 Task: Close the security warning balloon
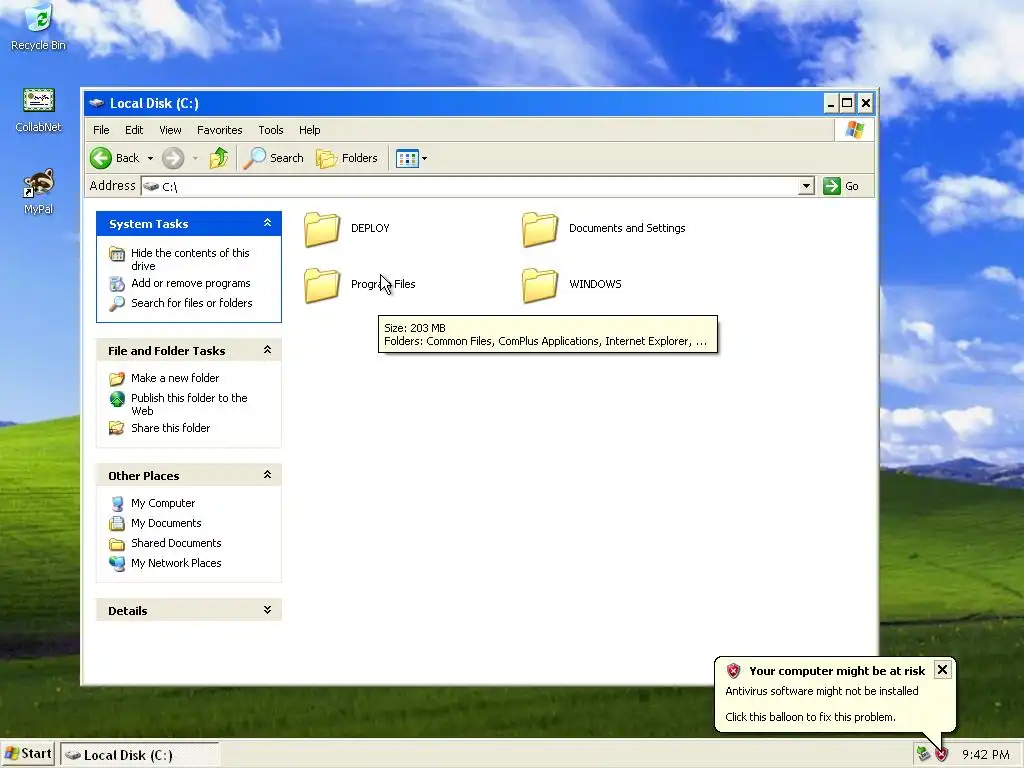(x=942, y=669)
